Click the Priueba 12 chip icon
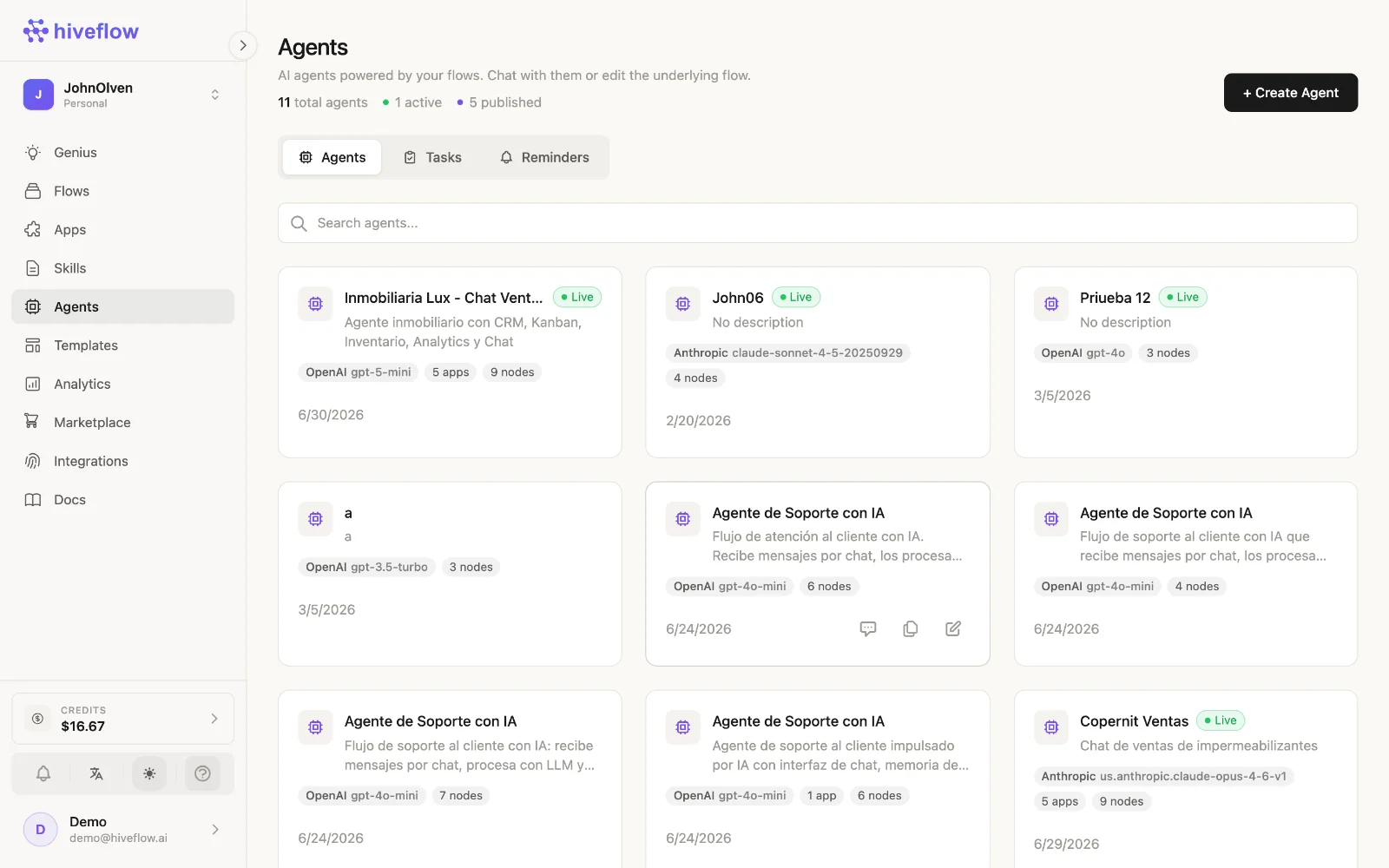 tap(1051, 304)
